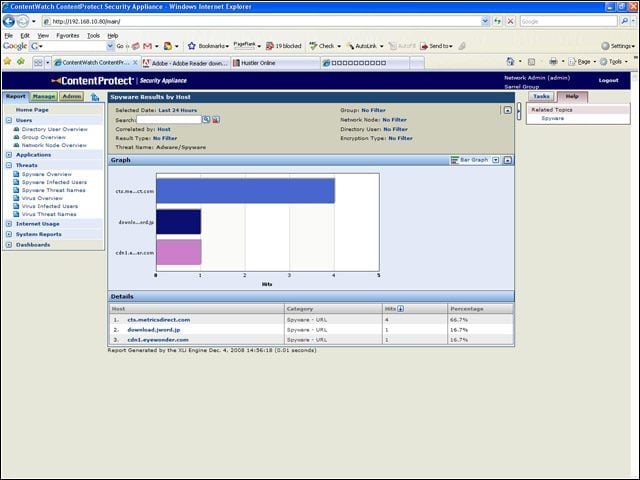This screenshot has width=640, height=480.
Task: Click the Check spelling toolbar button
Action: pyautogui.click(x=322, y=46)
